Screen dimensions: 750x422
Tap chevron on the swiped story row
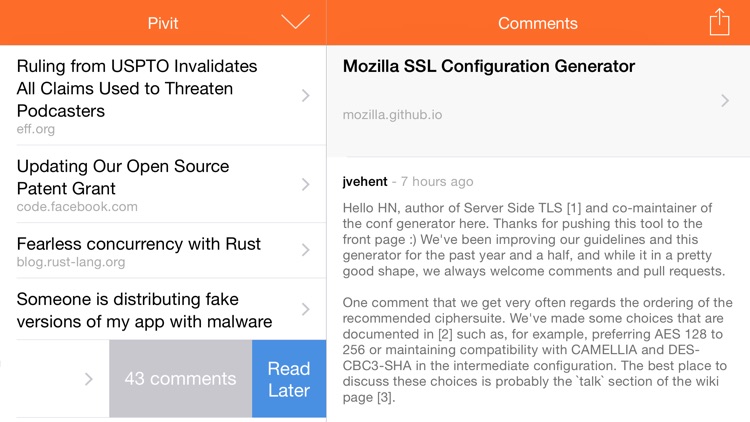(88, 379)
